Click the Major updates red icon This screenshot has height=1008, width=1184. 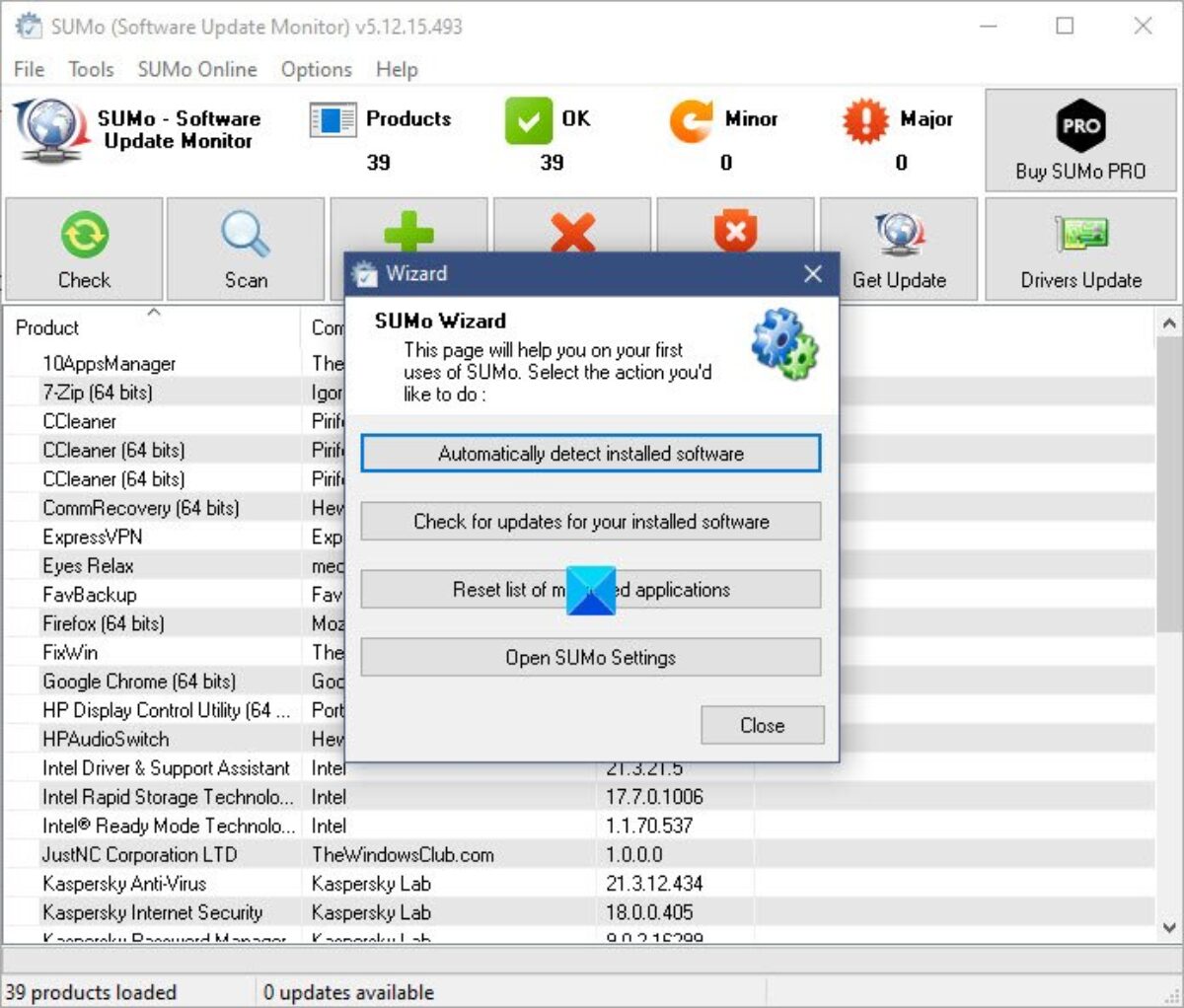click(865, 121)
